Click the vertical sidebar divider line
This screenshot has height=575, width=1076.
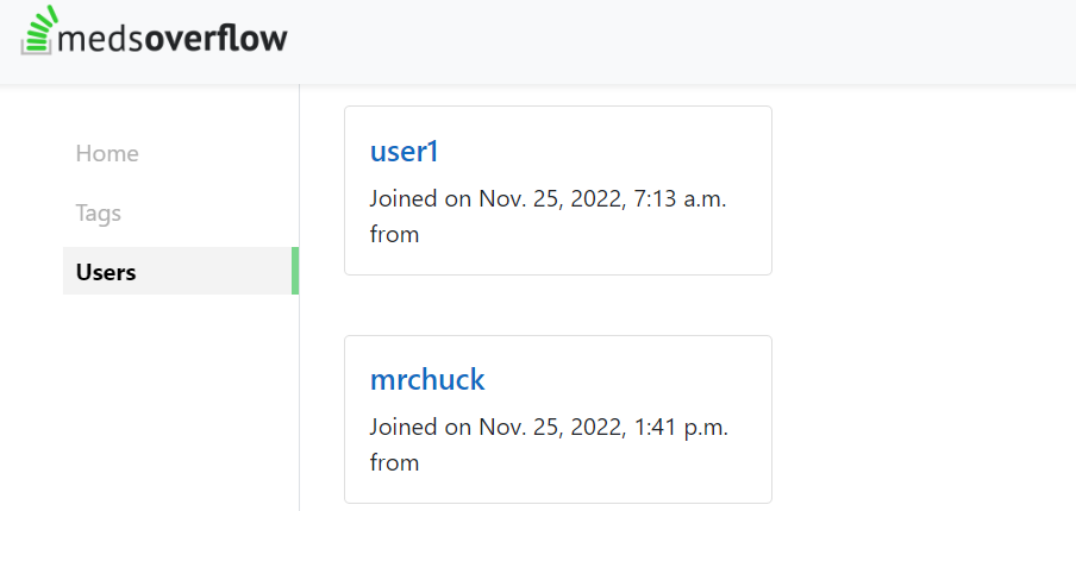click(299, 412)
